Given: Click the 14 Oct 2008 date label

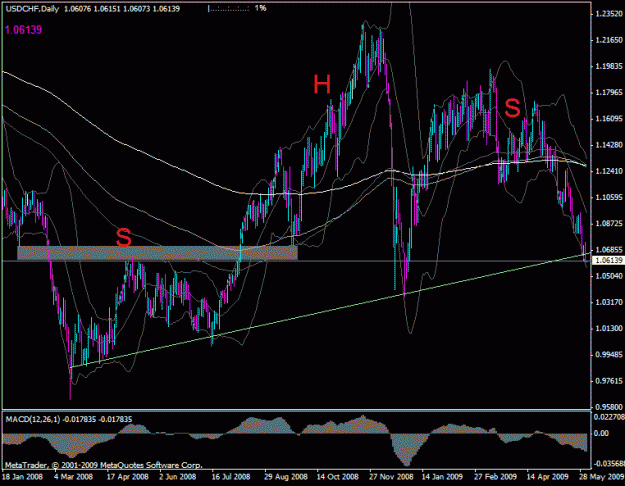Looking at the screenshot, I should [338, 477].
